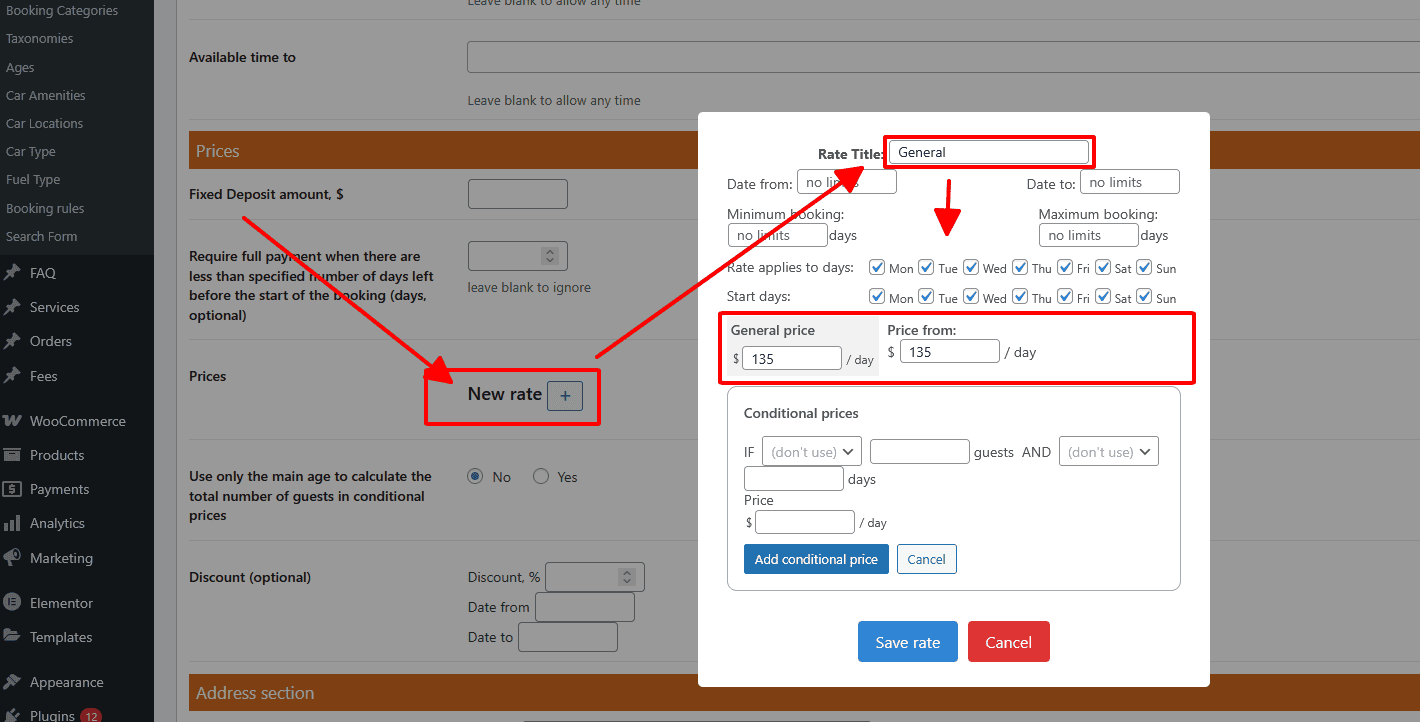Screen dimensions: 1420x722
Task: Uncheck Mon in Rate applies to days
Action: [877, 267]
